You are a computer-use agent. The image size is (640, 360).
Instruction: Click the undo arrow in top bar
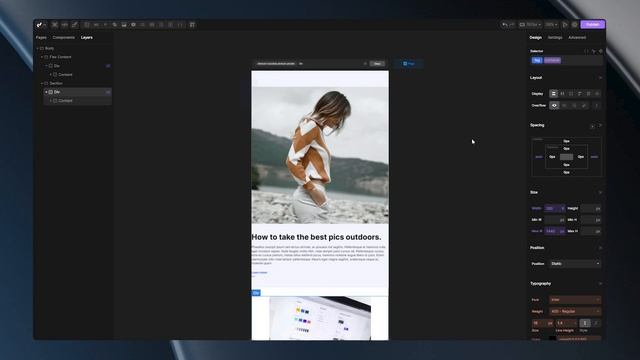[x=504, y=25]
